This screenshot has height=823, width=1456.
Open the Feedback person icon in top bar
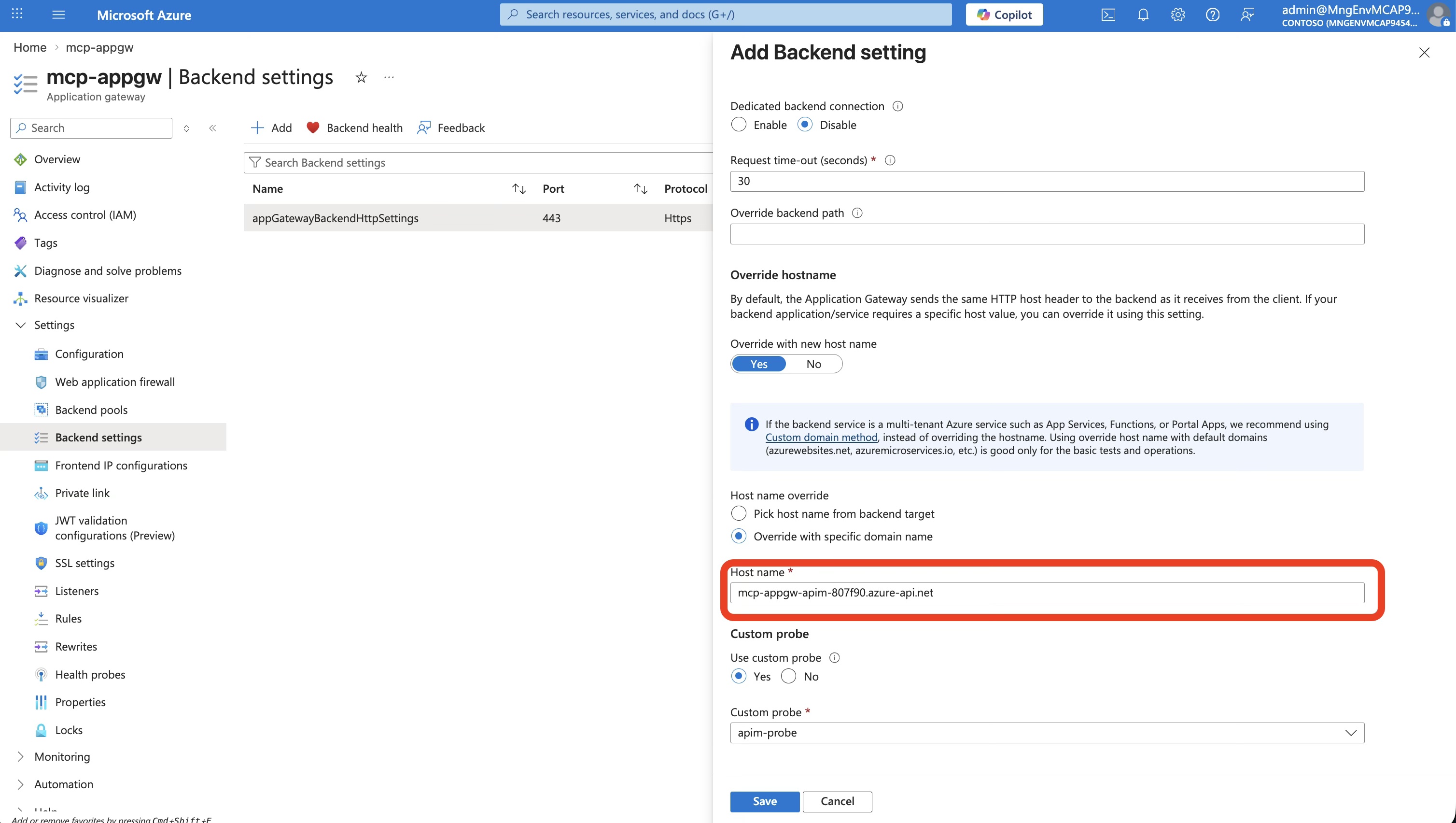point(1247,14)
